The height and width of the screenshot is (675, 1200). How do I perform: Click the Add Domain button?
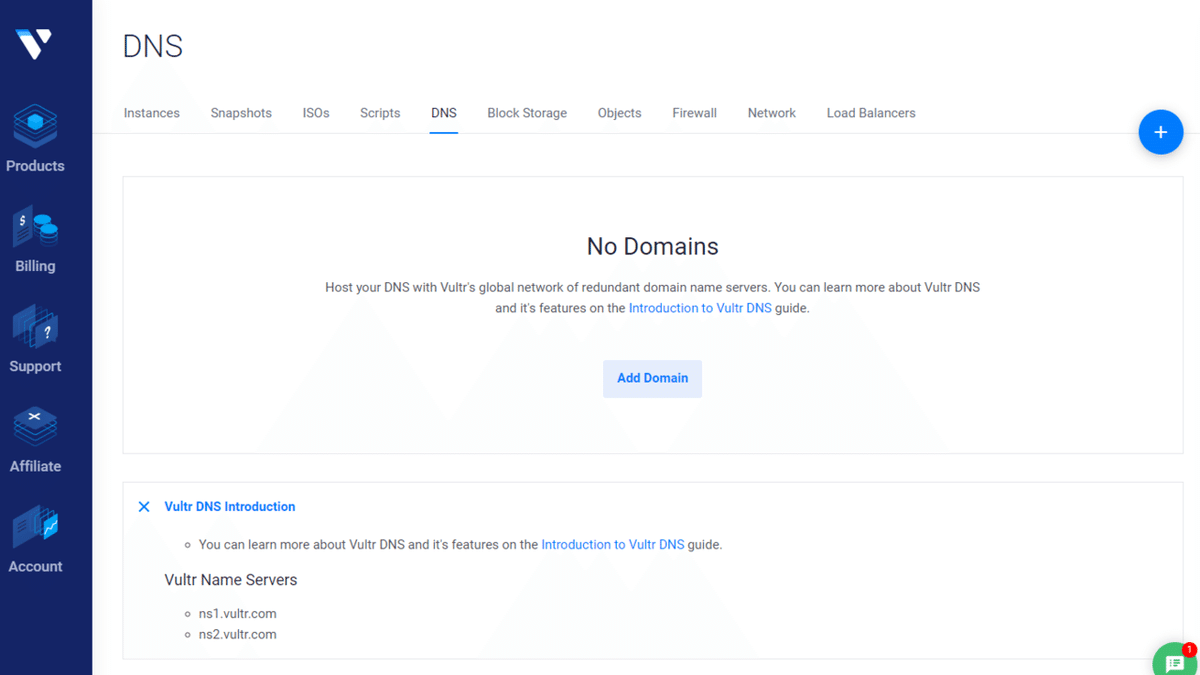coord(652,378)
